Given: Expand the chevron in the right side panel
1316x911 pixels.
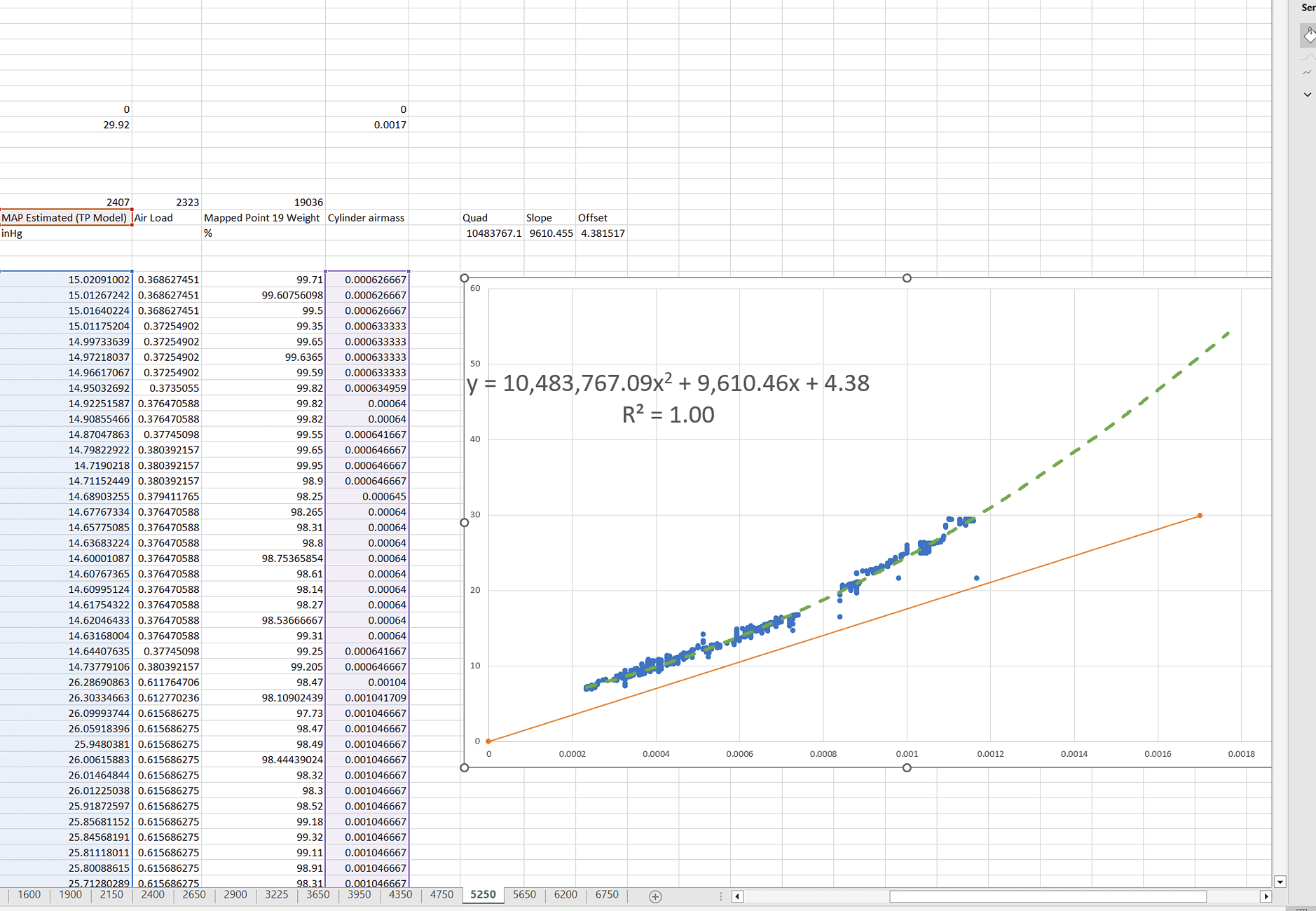Looking at the screenshot, I should (x=1307, y=95).
